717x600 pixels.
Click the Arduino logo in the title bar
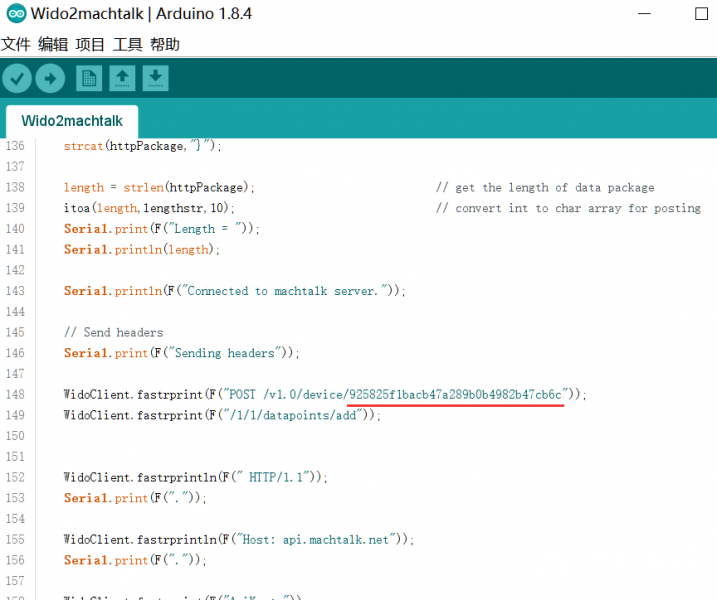16,14
